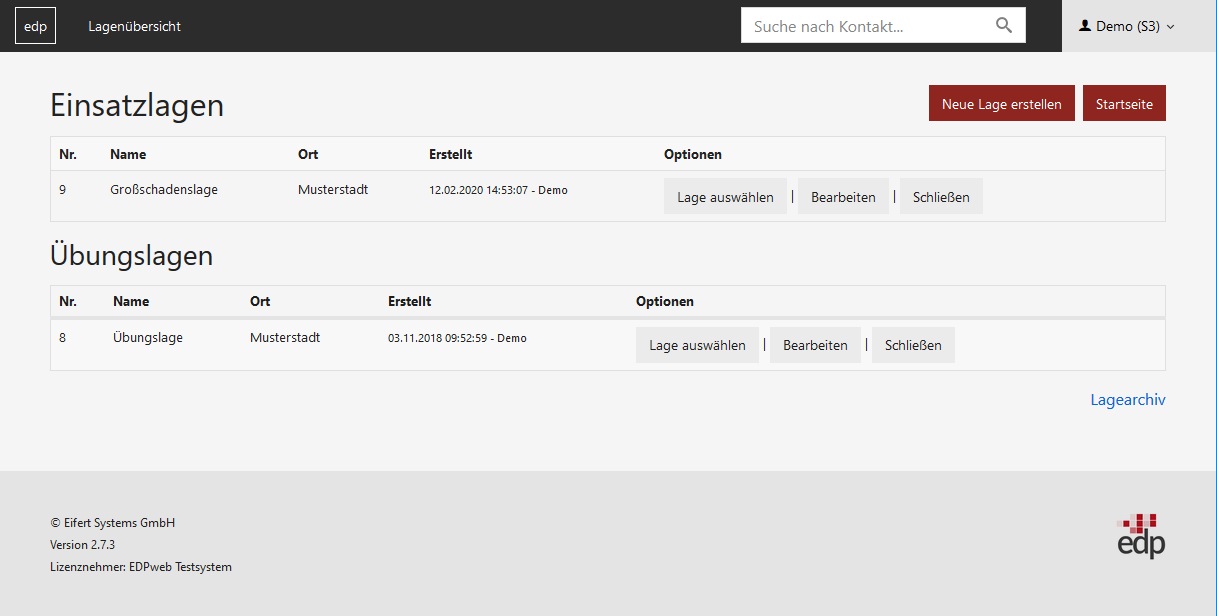1217x616 pixels.
Task: Click row number 8 cell
Action: (x=63, y=337)
